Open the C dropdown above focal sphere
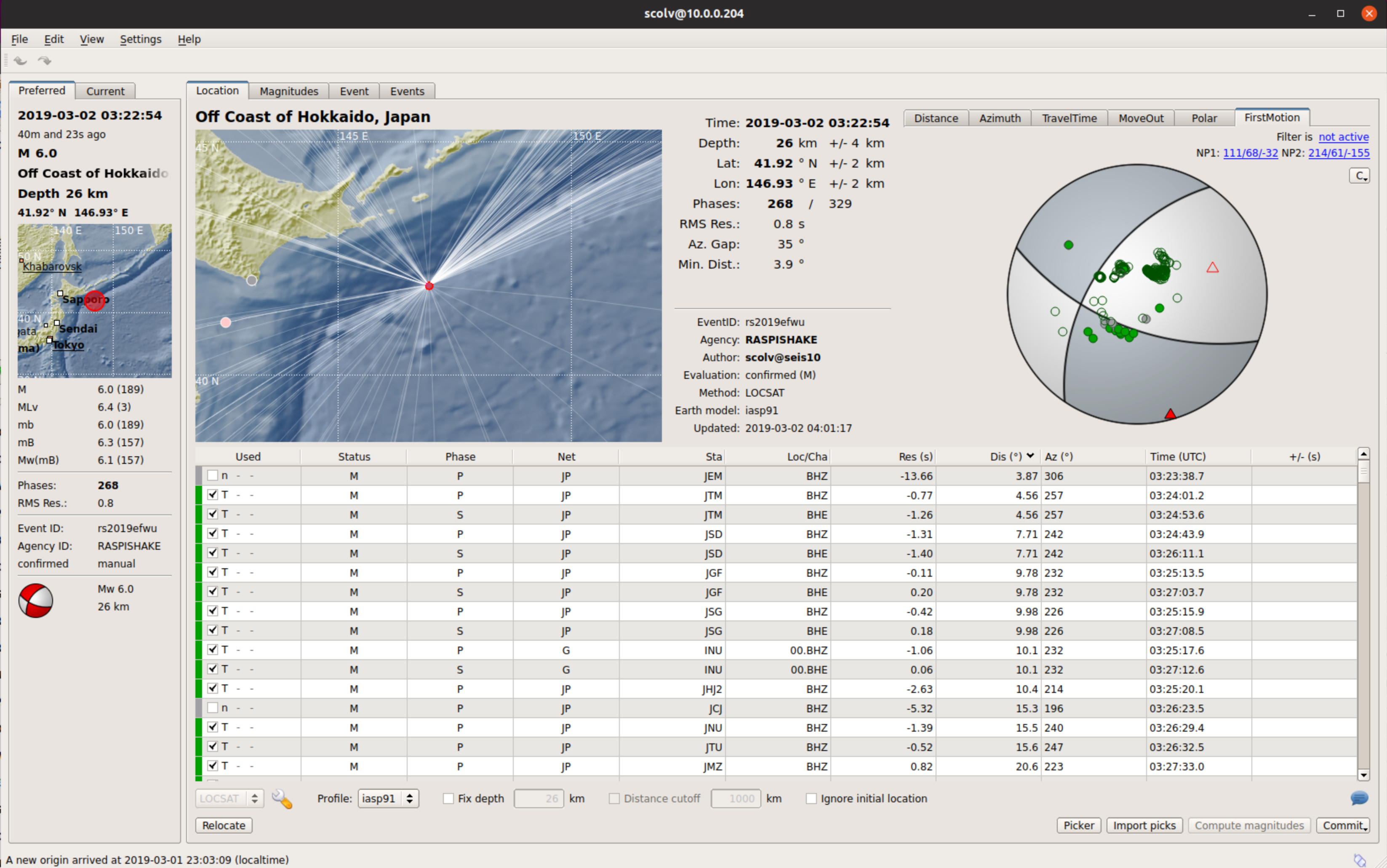Viewport: 1387px width, 868px height. click(x=1359, y=176)
